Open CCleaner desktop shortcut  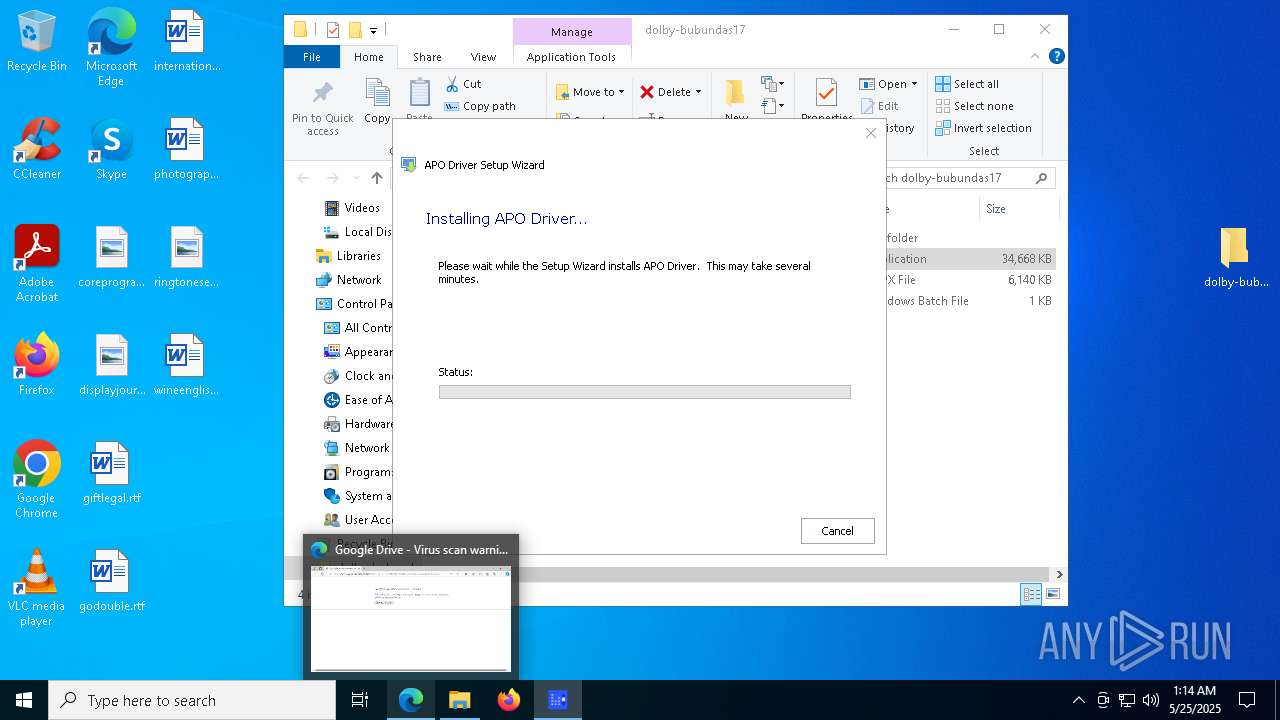tap(37, 149)
